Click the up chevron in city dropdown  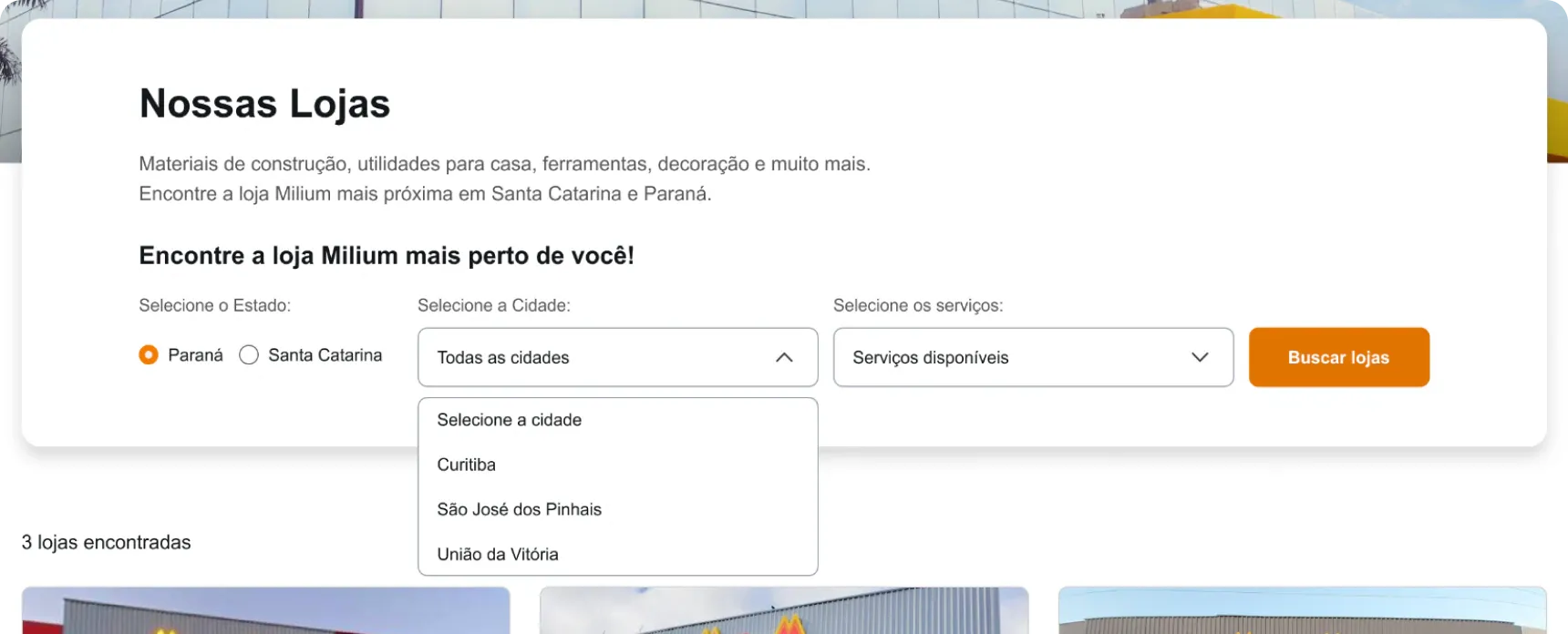[x=784, y=358]
